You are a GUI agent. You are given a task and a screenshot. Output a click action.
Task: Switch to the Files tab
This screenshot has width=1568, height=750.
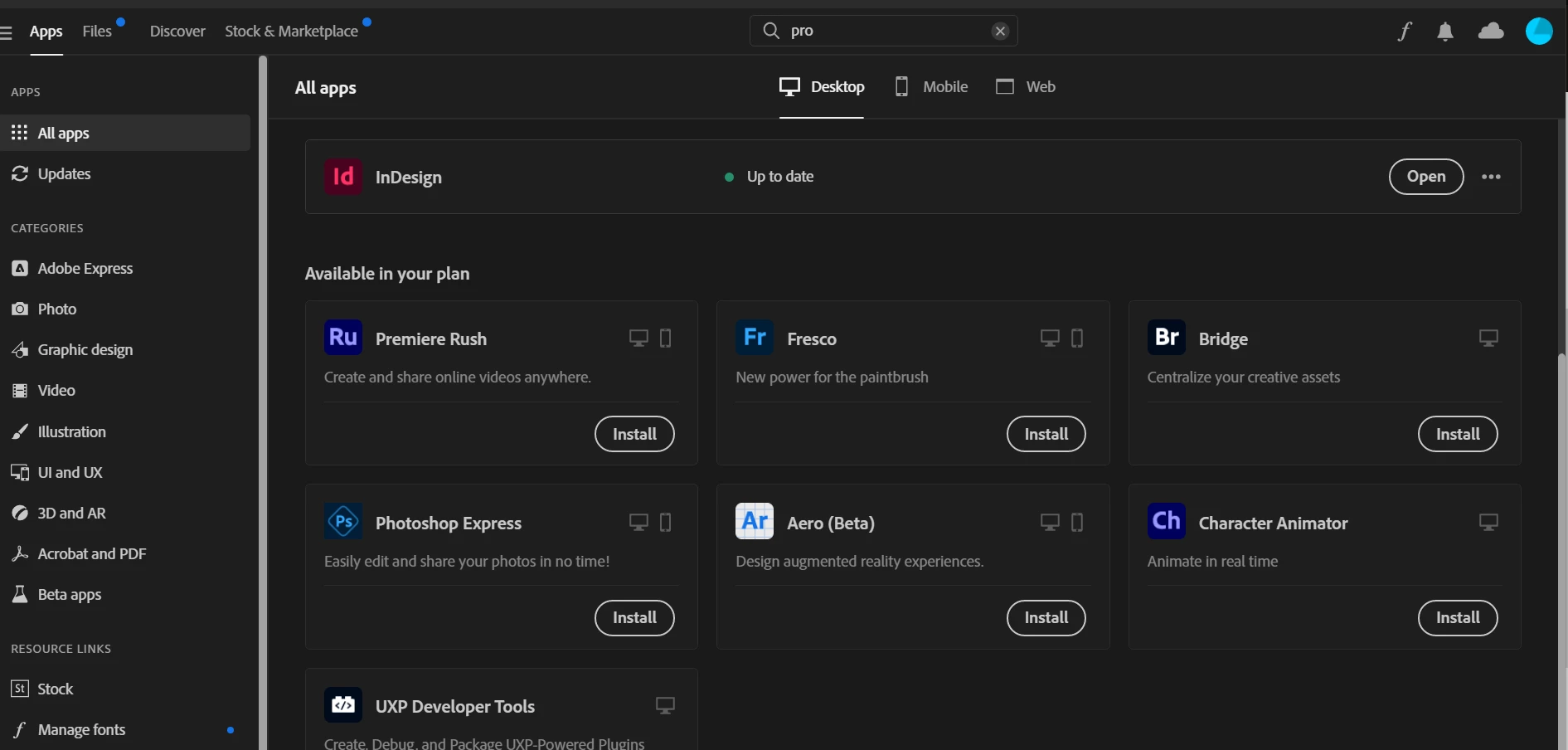[x=97, y=32]
